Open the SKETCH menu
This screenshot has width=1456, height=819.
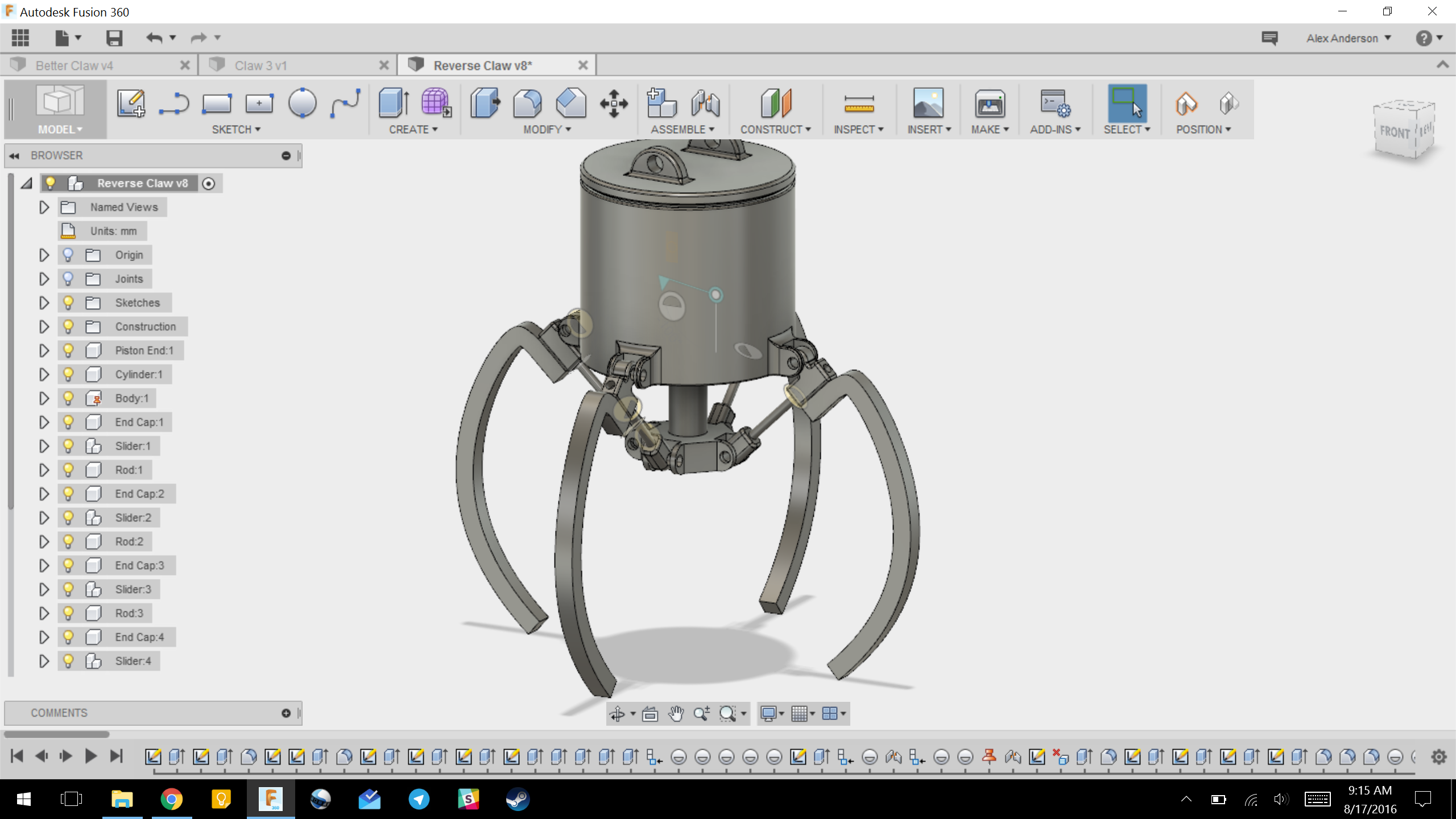coord(236,130)
